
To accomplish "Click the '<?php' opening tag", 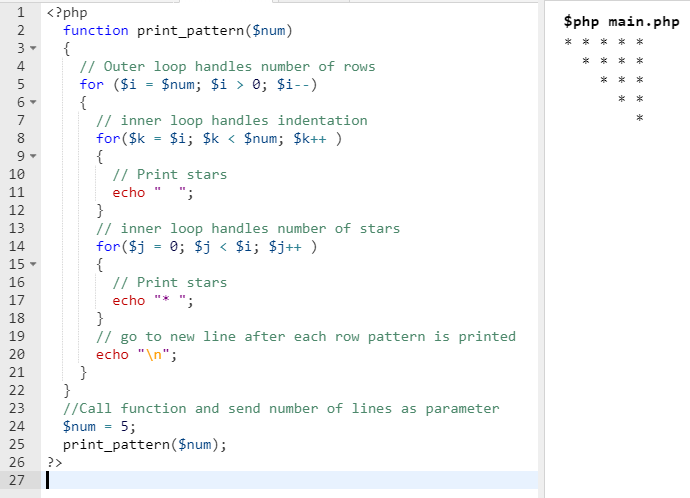I will pyautogui.click(x=67, y=12).
